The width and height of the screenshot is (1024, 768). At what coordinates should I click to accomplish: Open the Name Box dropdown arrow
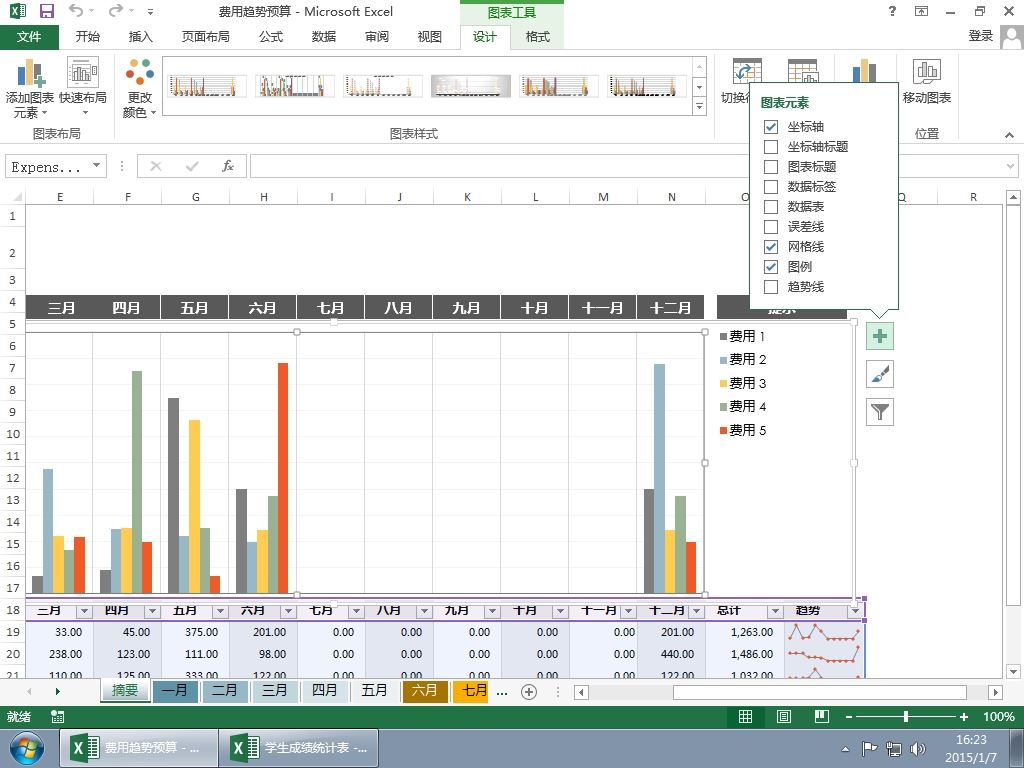[x=96, y=166]
